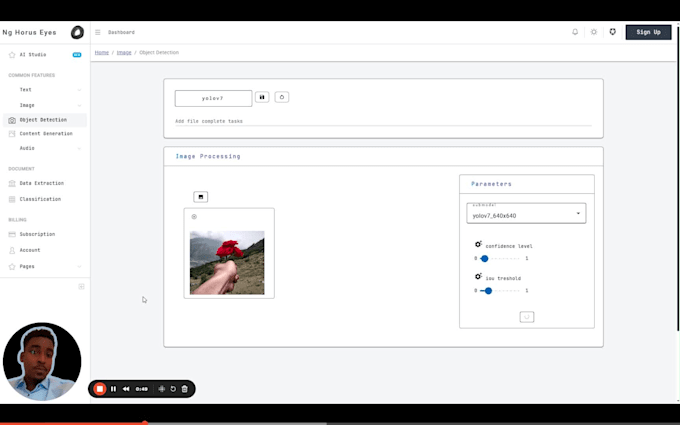Click the icon button next to yolov7
The height and width of the screenshot is (425, 680).
pyautogui.click(x=262, y=97)
